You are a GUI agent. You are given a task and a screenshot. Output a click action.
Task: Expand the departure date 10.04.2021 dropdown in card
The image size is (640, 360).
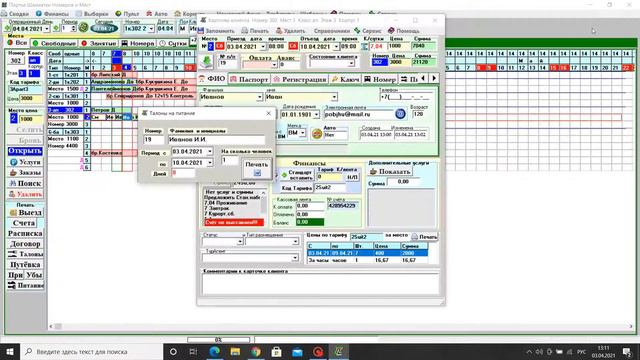click(336, 47)
